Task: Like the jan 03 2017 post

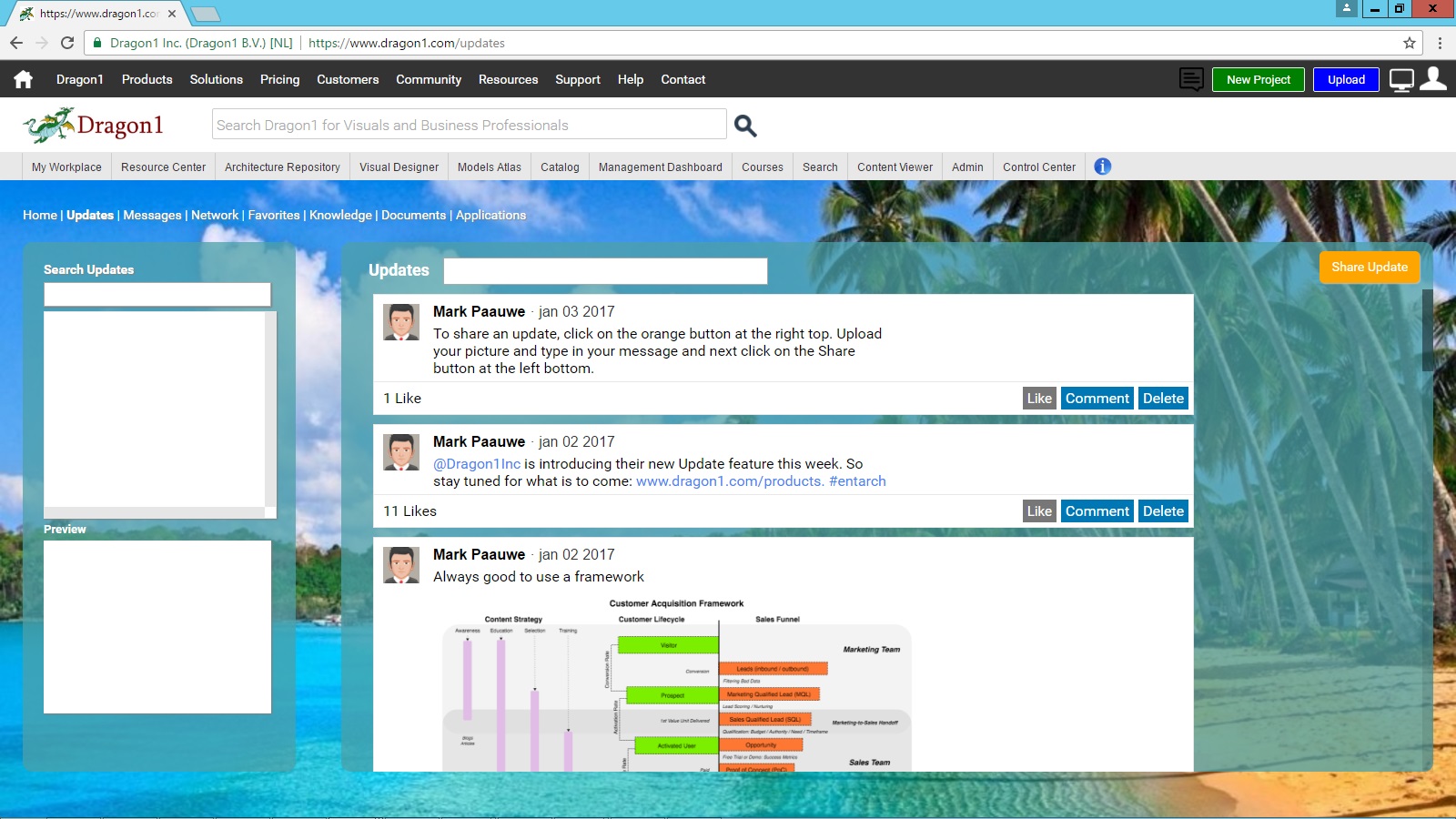Action: (1039, 398)
